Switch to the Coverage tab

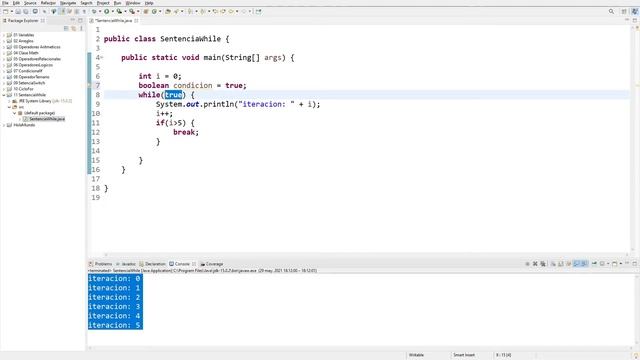tap(211, 264)
